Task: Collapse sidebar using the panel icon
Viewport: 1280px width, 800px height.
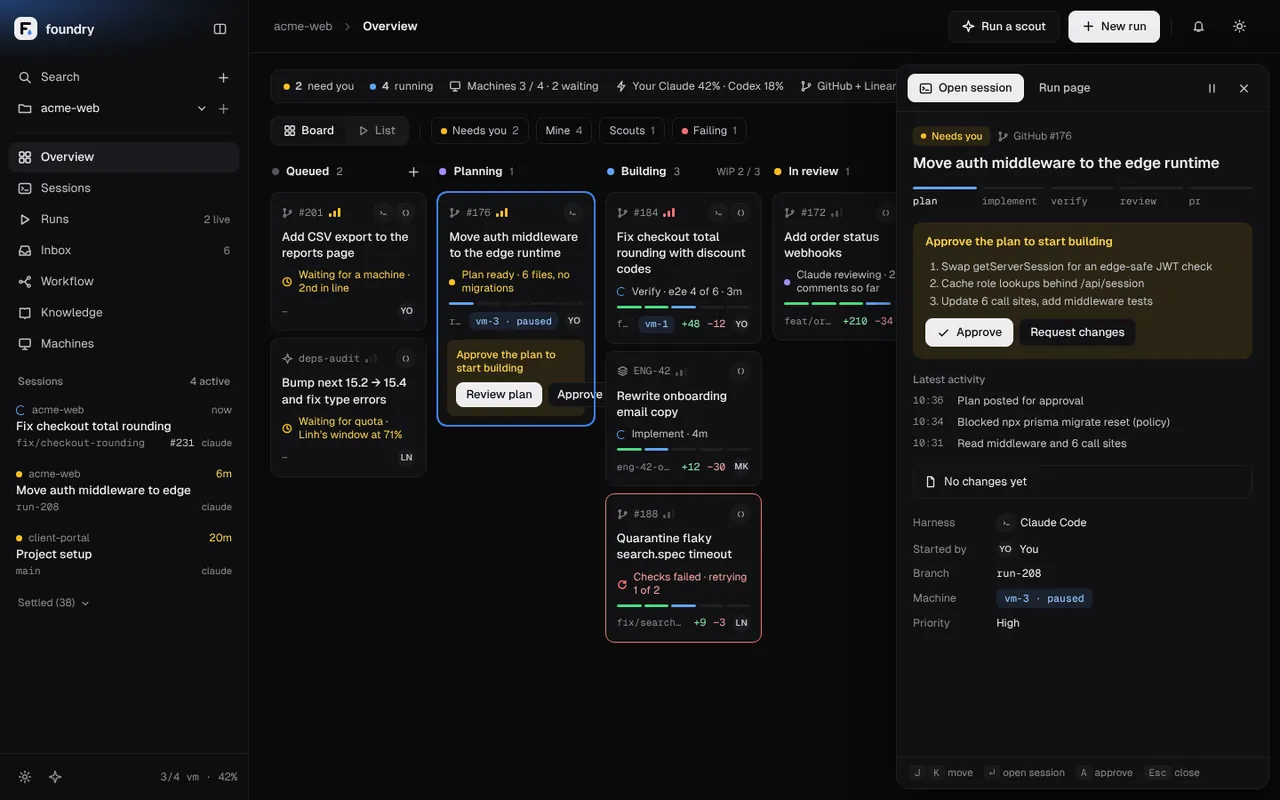Action: [x=220, y=29]
